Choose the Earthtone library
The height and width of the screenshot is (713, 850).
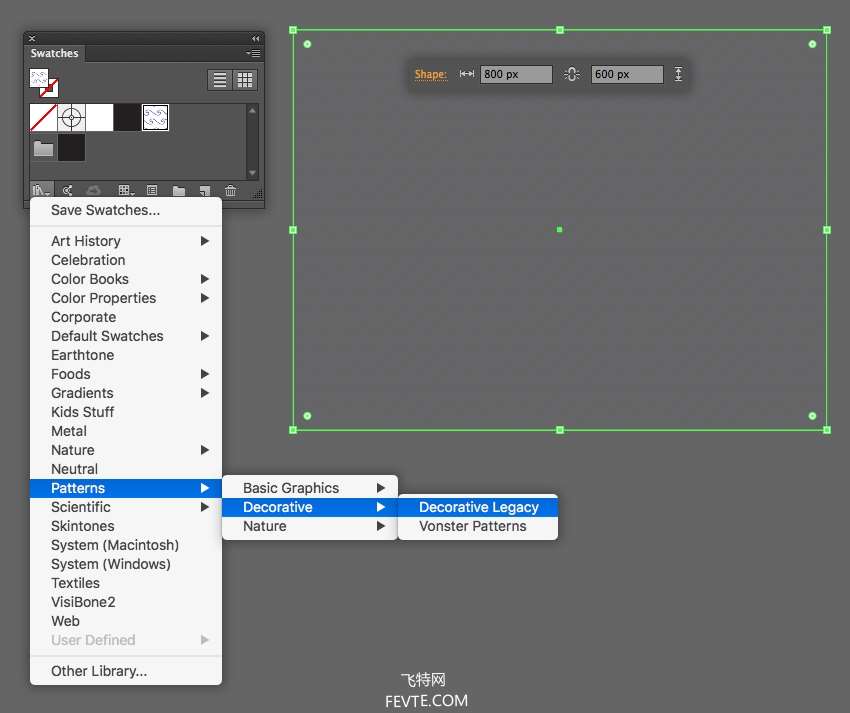click(126, 355)
